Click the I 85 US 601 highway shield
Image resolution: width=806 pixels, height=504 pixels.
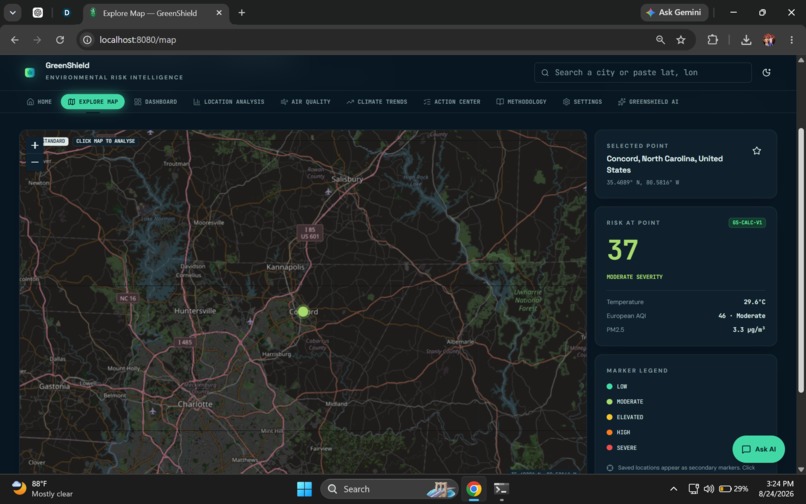point(310,233)
